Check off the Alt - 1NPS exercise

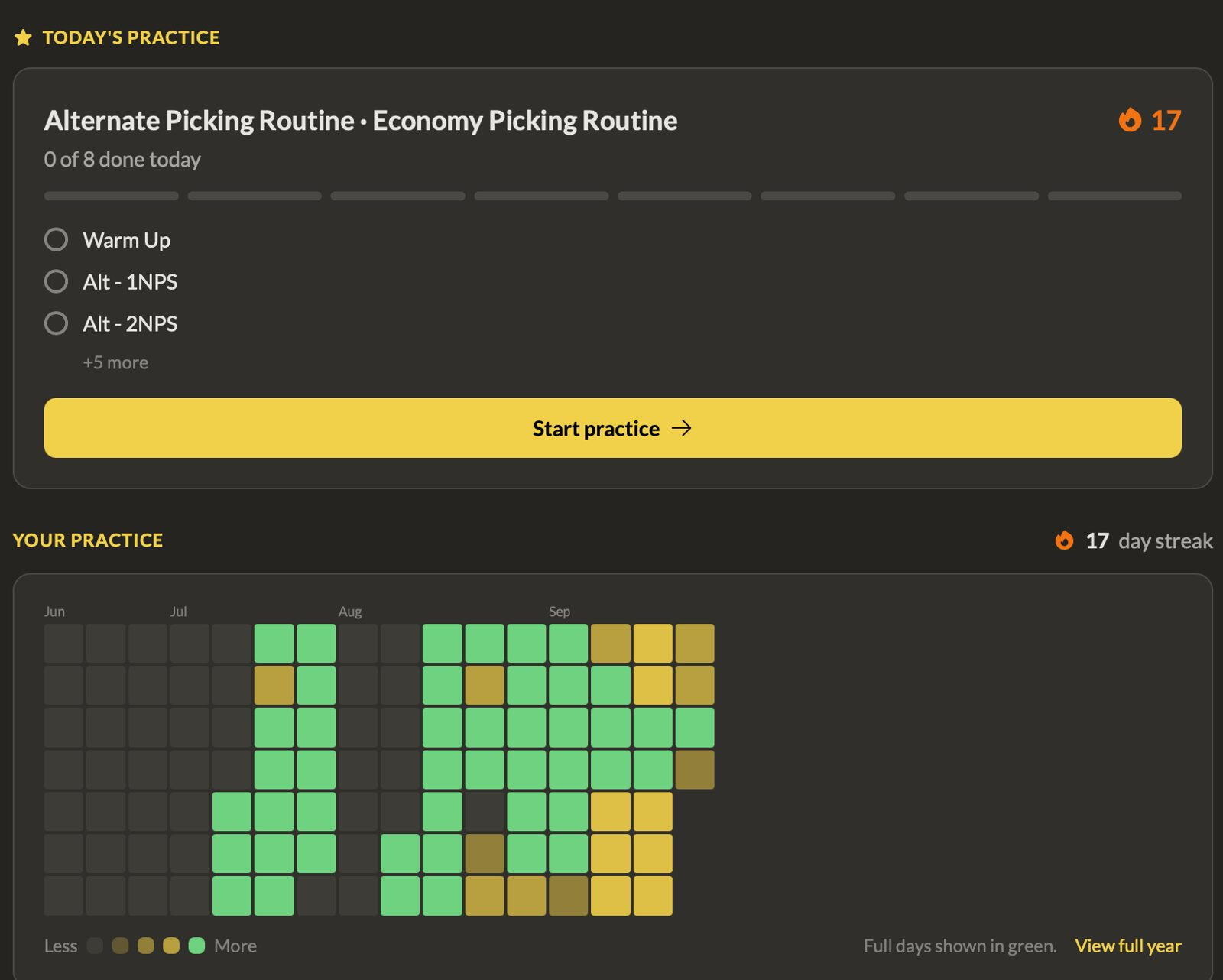click(x=56, y=281)
